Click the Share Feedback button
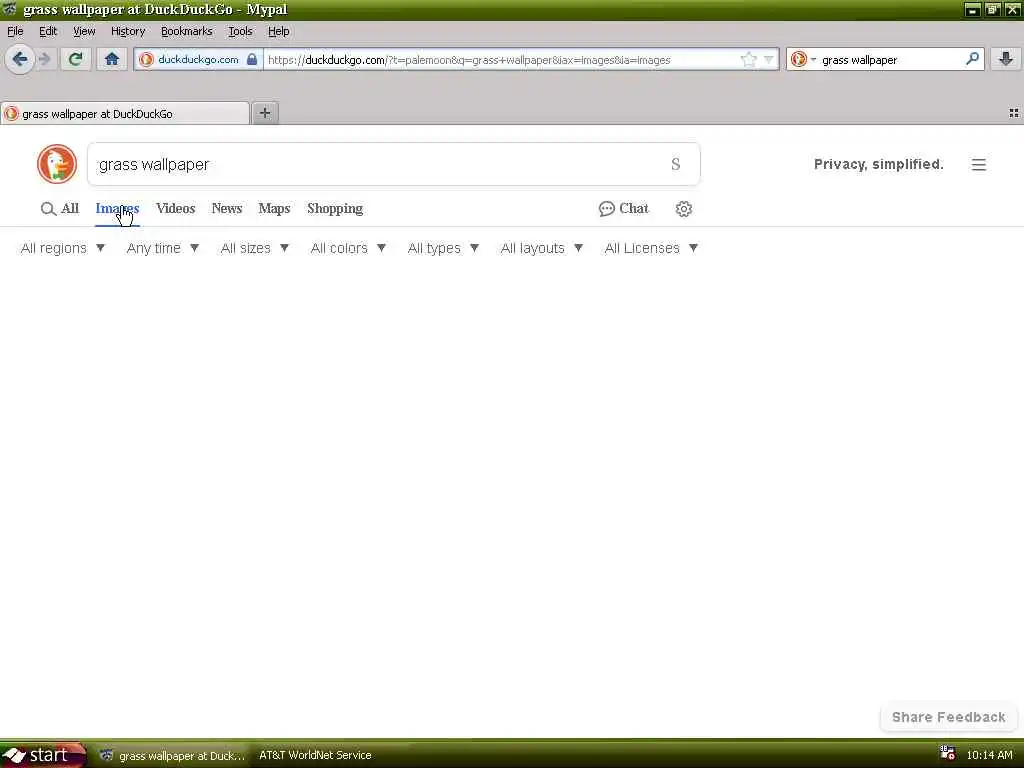 948,717
